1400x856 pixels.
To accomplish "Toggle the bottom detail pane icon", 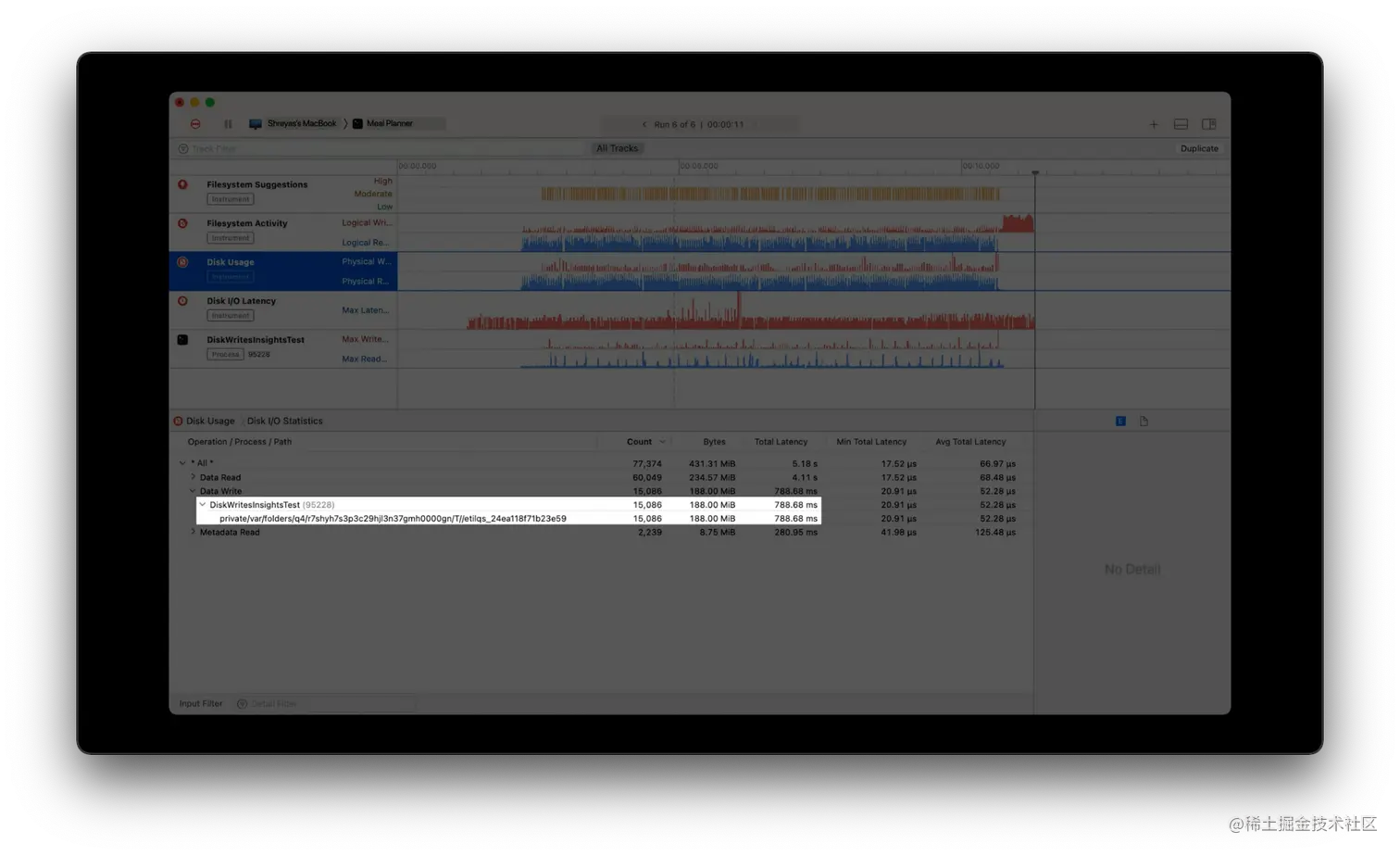I will click(1181, 124).
